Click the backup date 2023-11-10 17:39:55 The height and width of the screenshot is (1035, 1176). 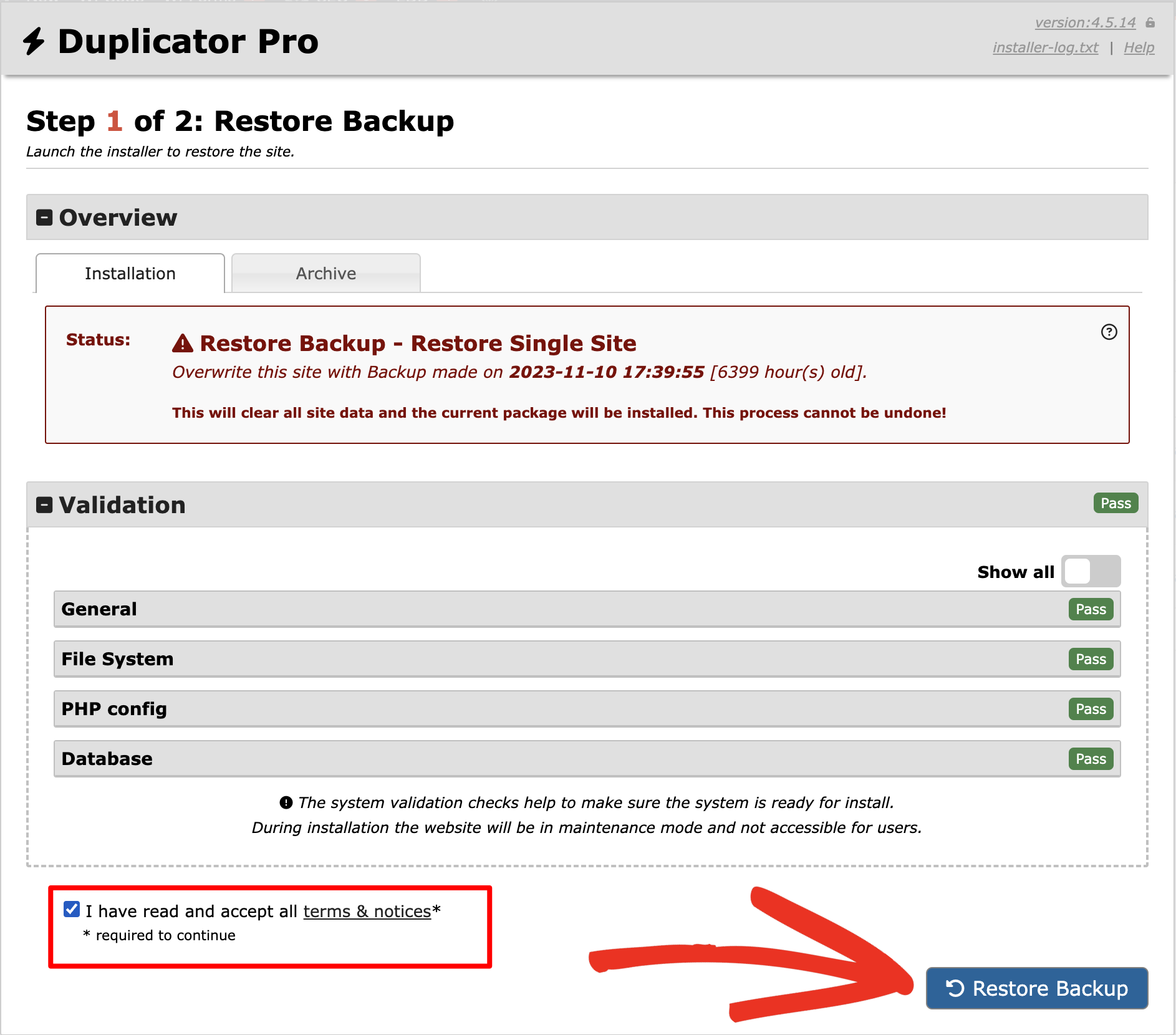(x=607, y=372)
